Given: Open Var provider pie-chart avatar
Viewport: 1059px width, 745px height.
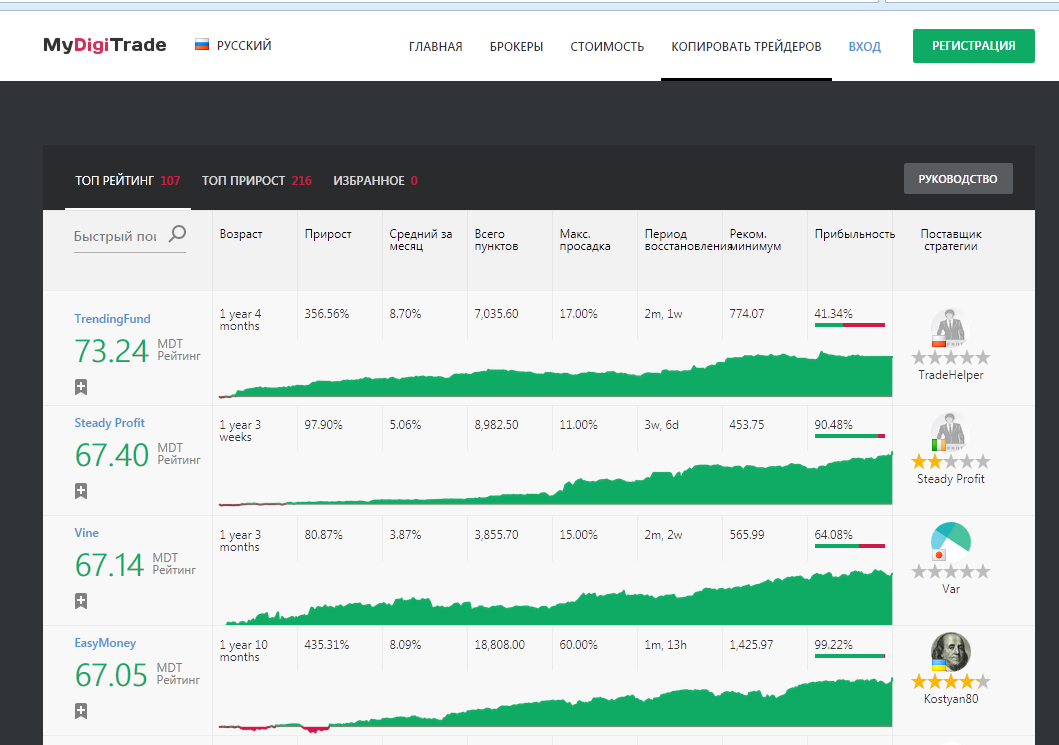Looking at the screenshot, I should [x=950, y=542].
